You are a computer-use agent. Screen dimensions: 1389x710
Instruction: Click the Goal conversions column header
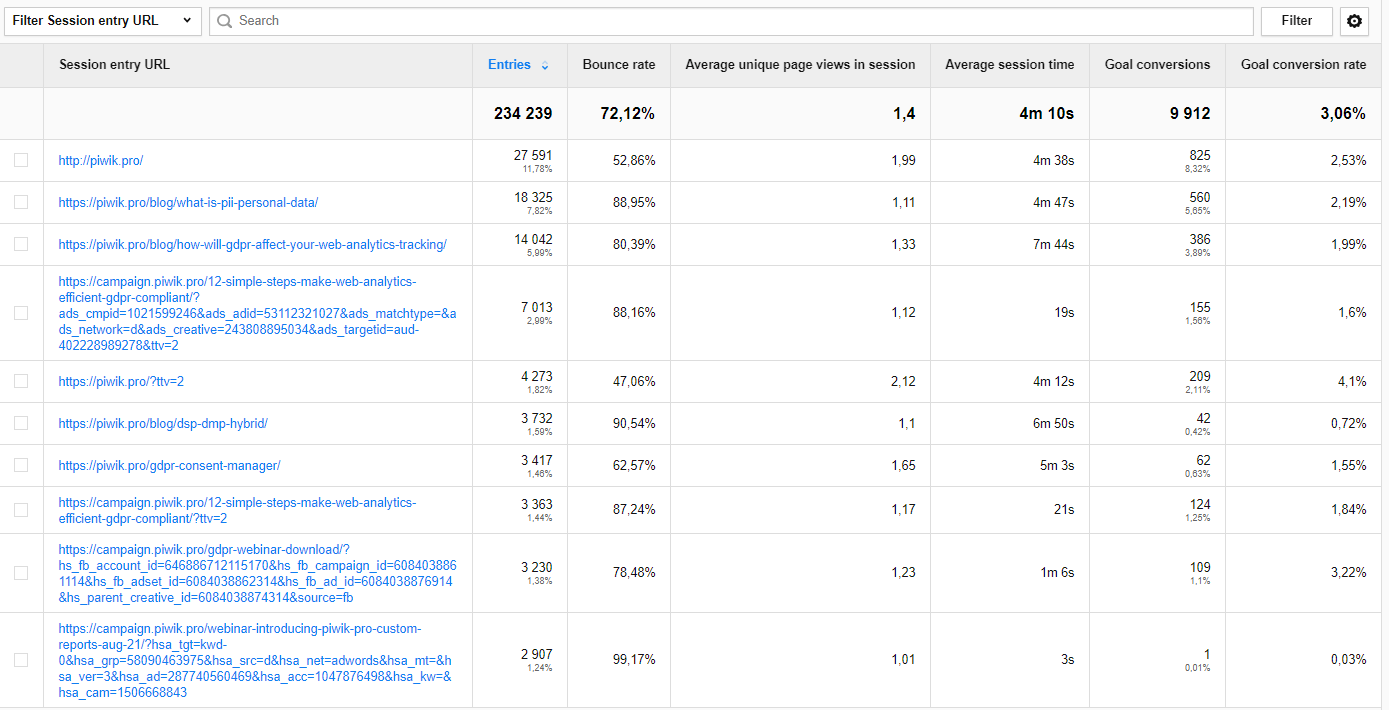click(1157, 65)
